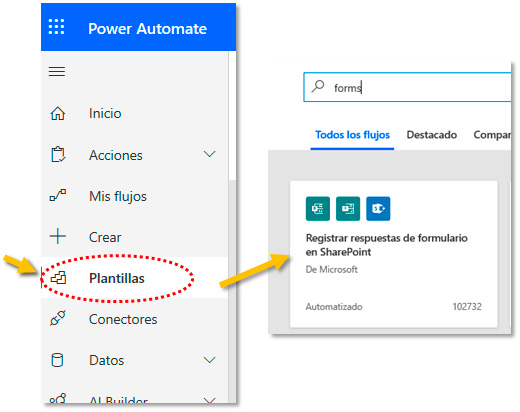Image resolution: width=520 pixels, height=412 pixels.
Task: Open Acciones menu item
Action: click(x=116, y=155)
